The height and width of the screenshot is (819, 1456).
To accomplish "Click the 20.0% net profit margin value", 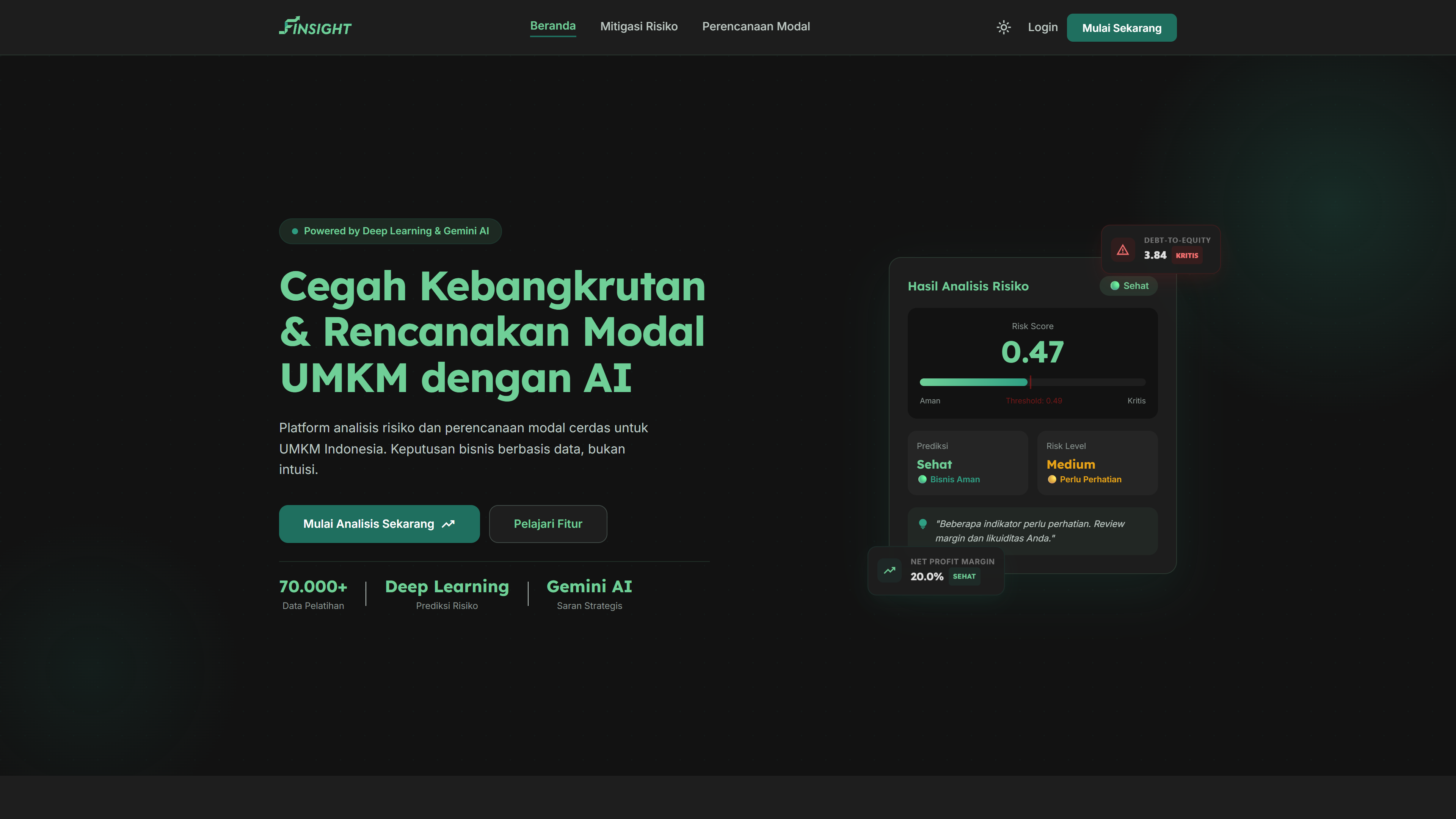I will click(926, 576).
